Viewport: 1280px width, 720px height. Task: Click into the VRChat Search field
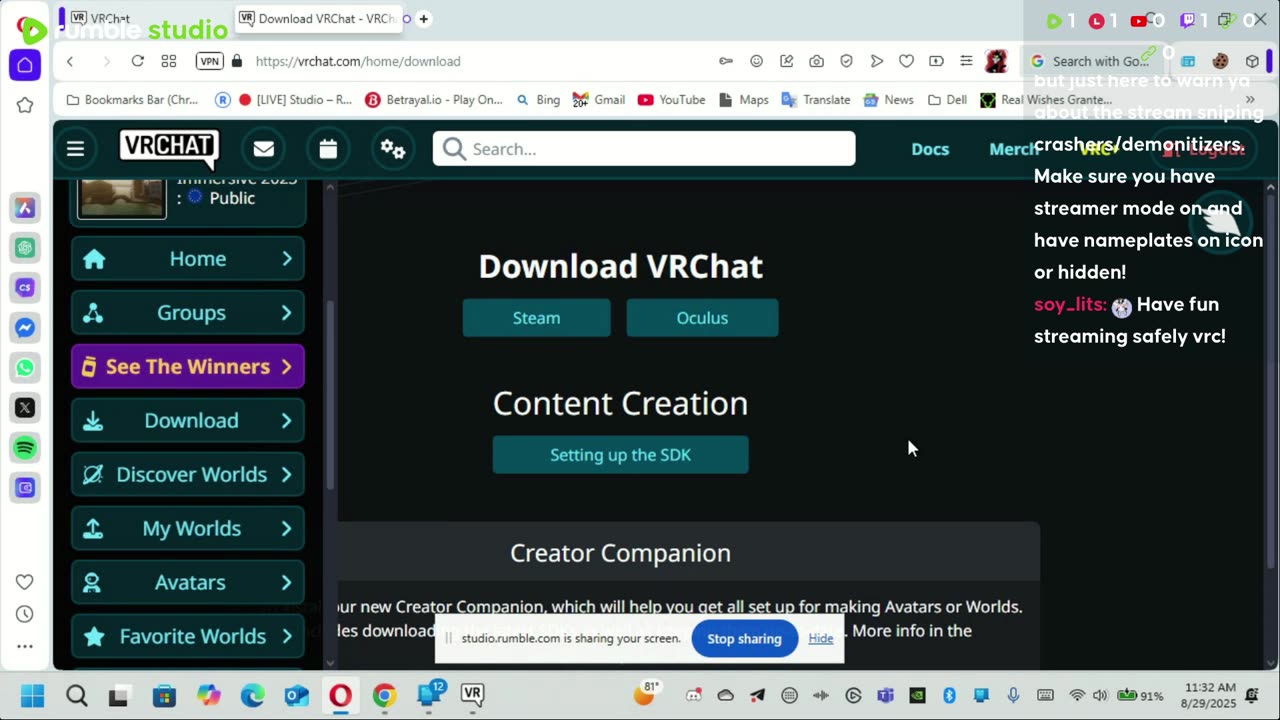[x=644, y=149]
